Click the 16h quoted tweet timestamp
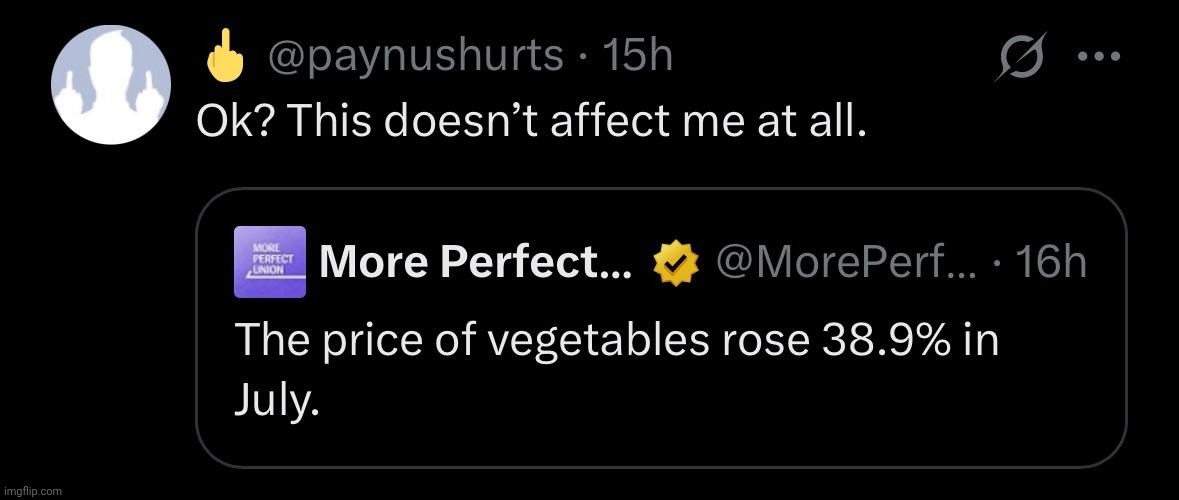This screenshot has width=1179, height=500. 1049,264
